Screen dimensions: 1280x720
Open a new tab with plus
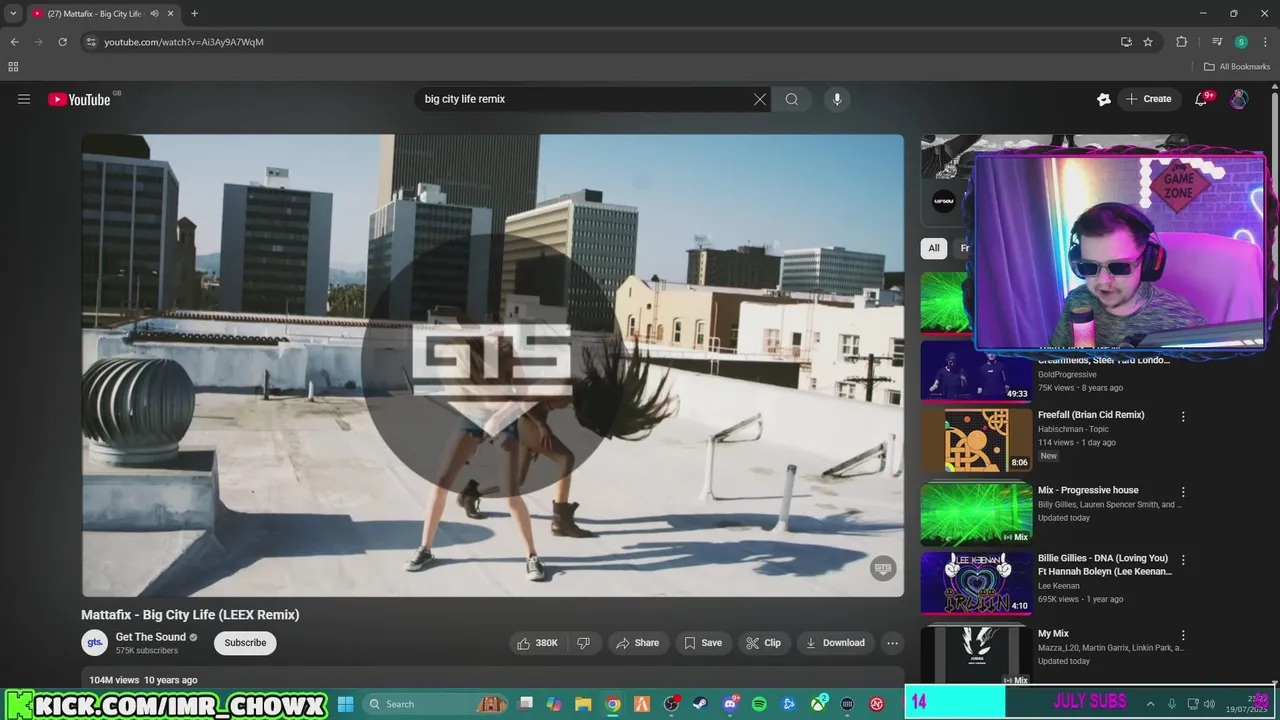pyautogui.click(x=194, y=14)
